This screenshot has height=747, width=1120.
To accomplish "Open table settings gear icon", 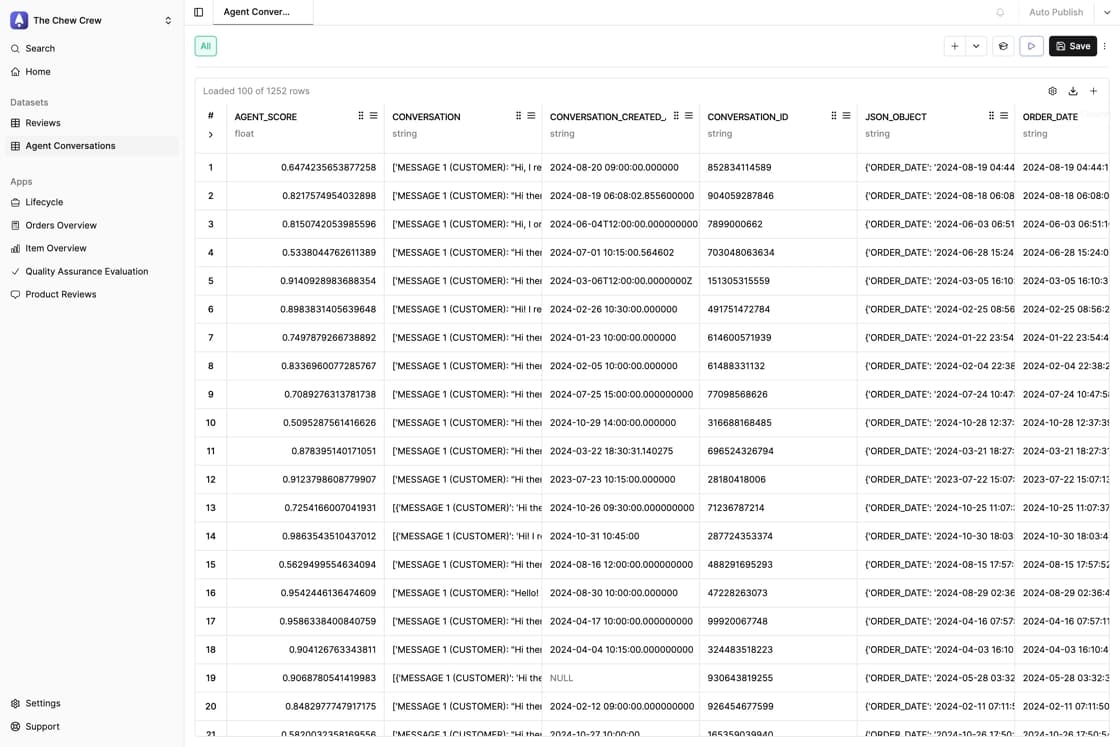I will pyautogui.click(x=1052, y=91).
